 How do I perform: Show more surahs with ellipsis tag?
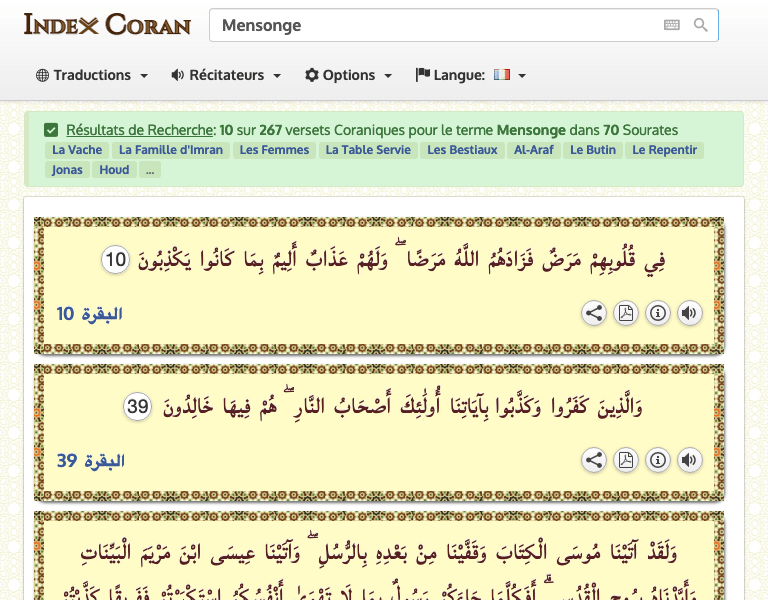(150, 170)
